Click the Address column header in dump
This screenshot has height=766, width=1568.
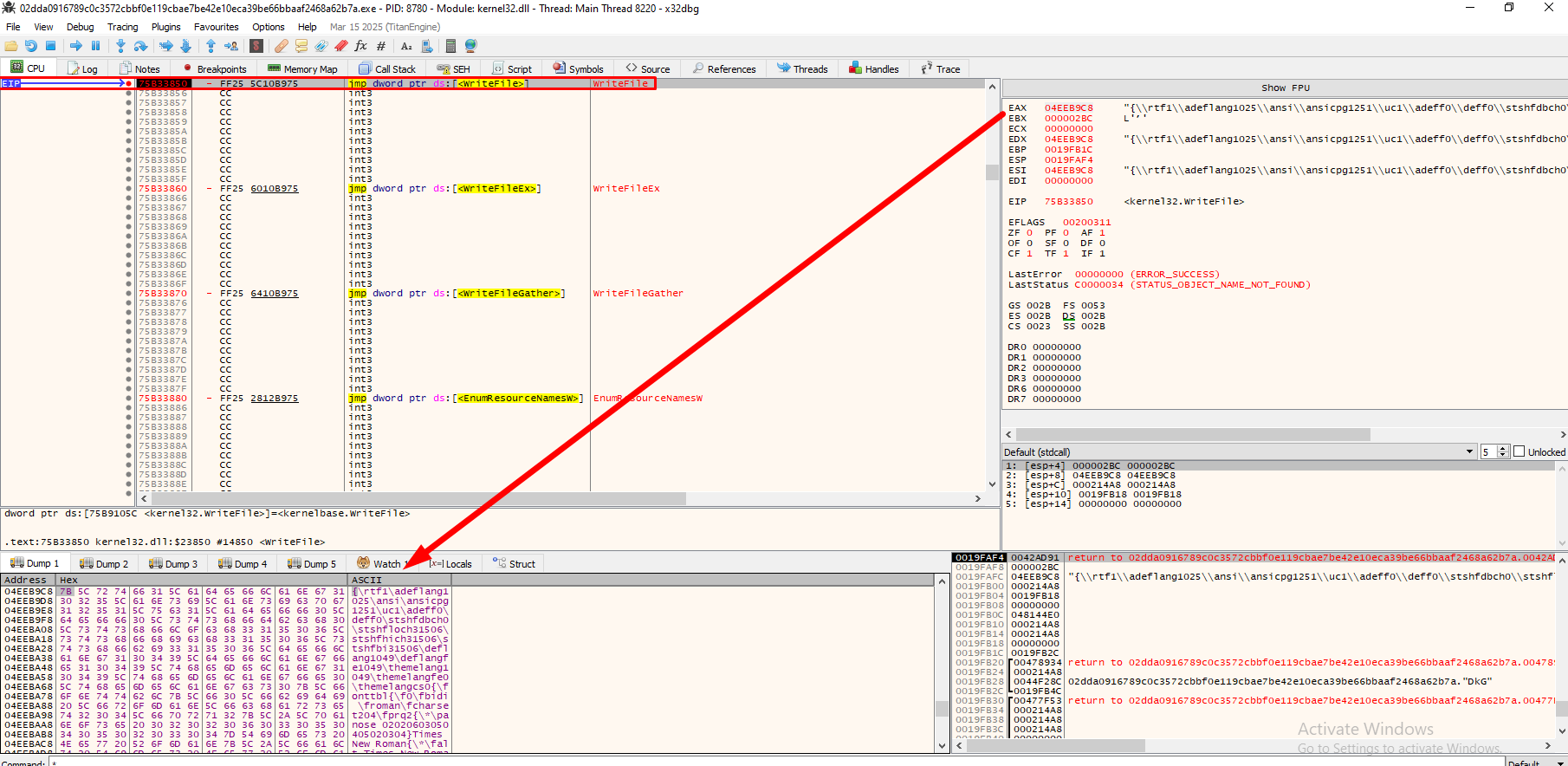29,580
